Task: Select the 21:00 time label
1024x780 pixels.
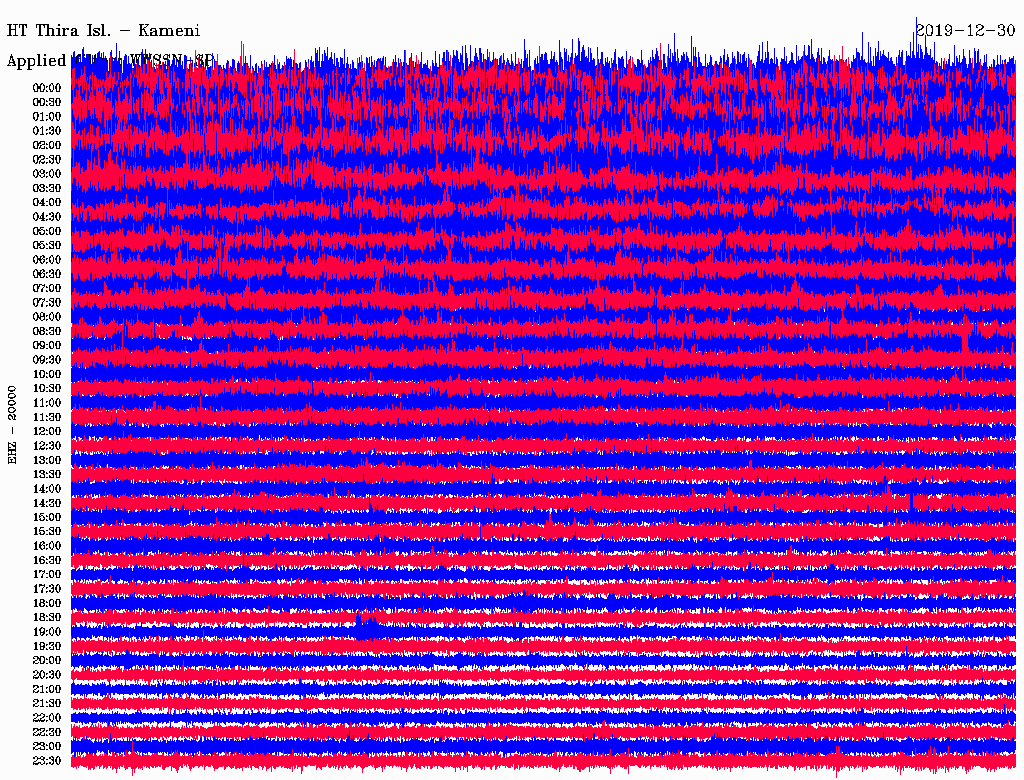Action: pos(46,690)
